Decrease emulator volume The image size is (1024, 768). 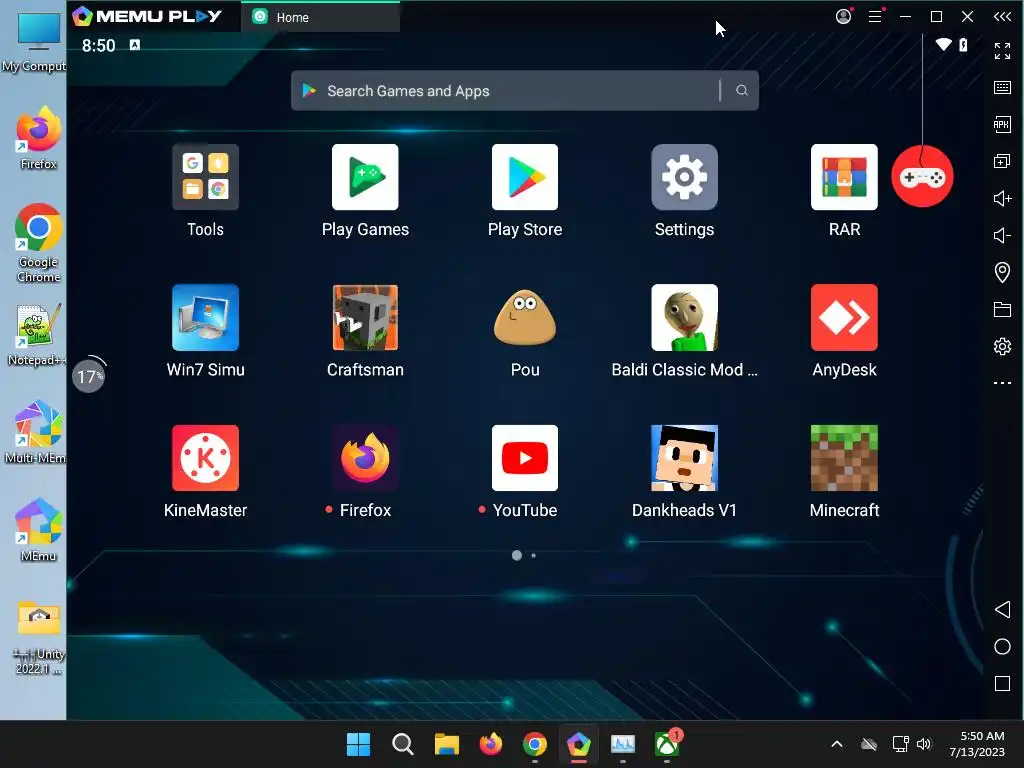1002,235
